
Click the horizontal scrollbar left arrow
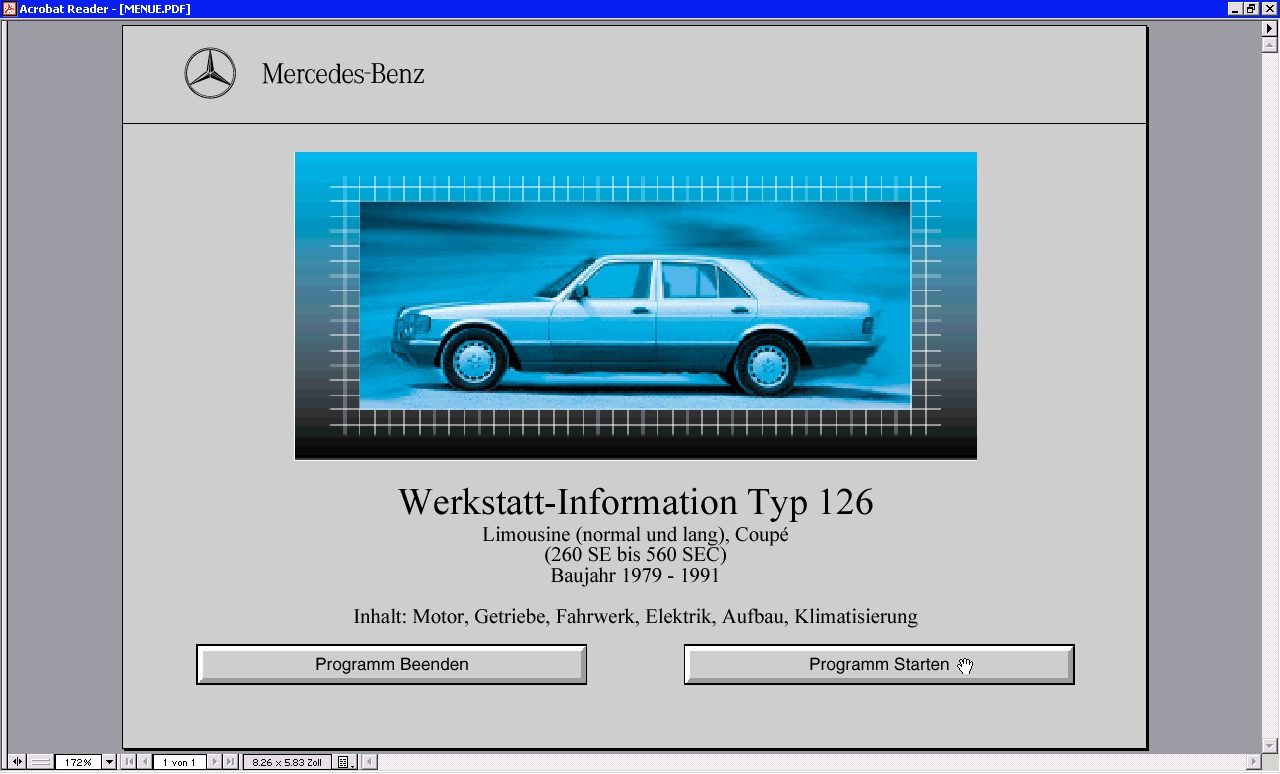369,762
